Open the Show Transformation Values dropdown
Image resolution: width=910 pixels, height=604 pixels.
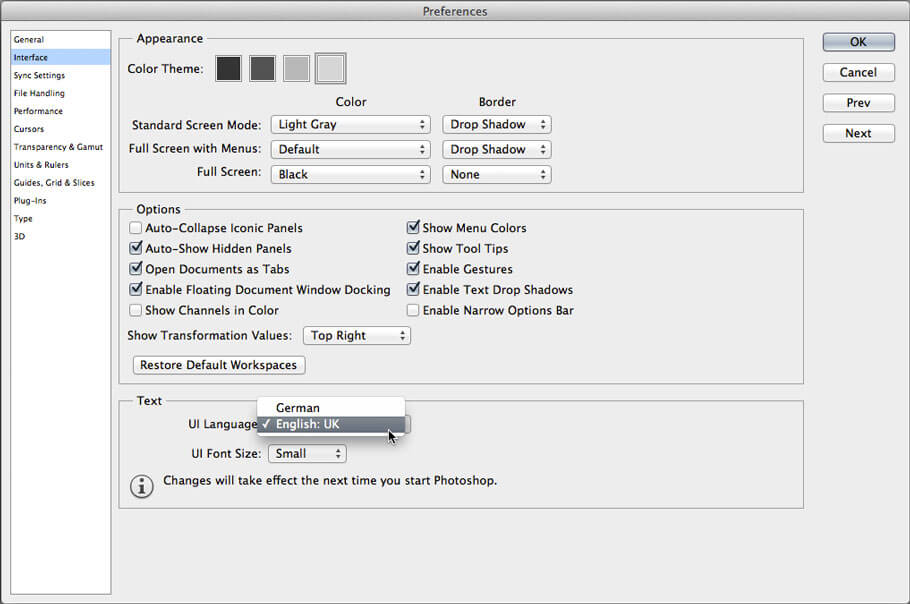pos(357,335)
